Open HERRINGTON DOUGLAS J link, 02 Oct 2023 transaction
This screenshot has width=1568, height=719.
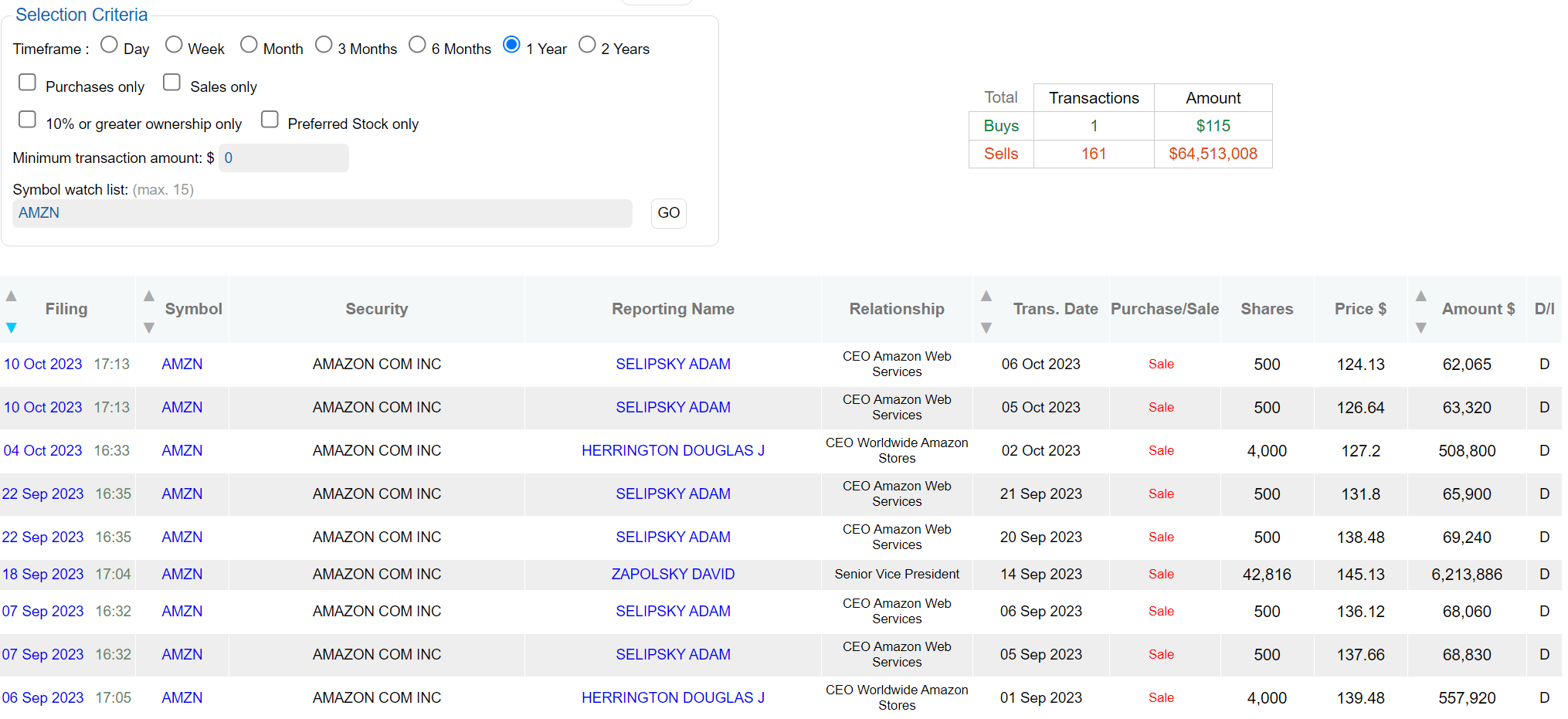click(674, 451)
